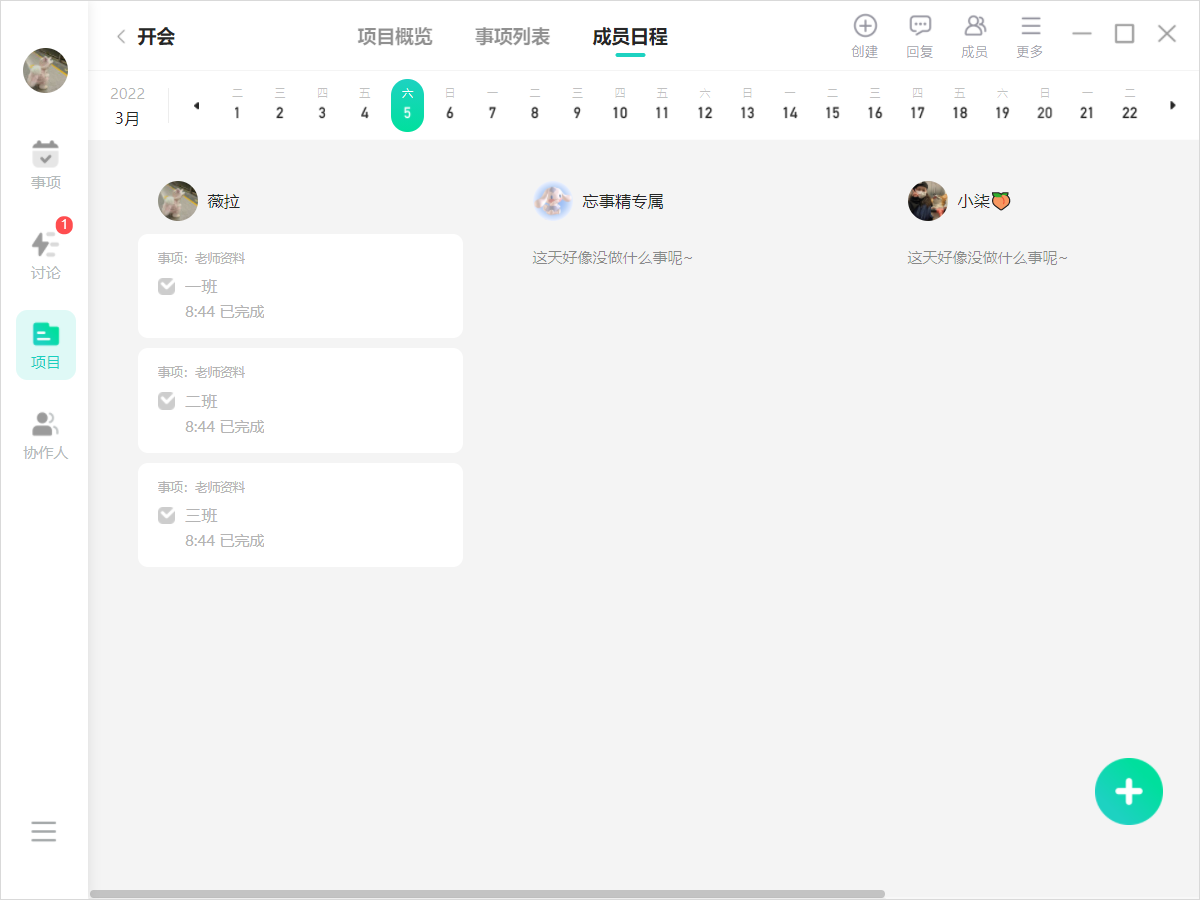The image size is (1200, 900).
Task: Select date 4 in the calendar strip
Action: [x=365, y=105]
